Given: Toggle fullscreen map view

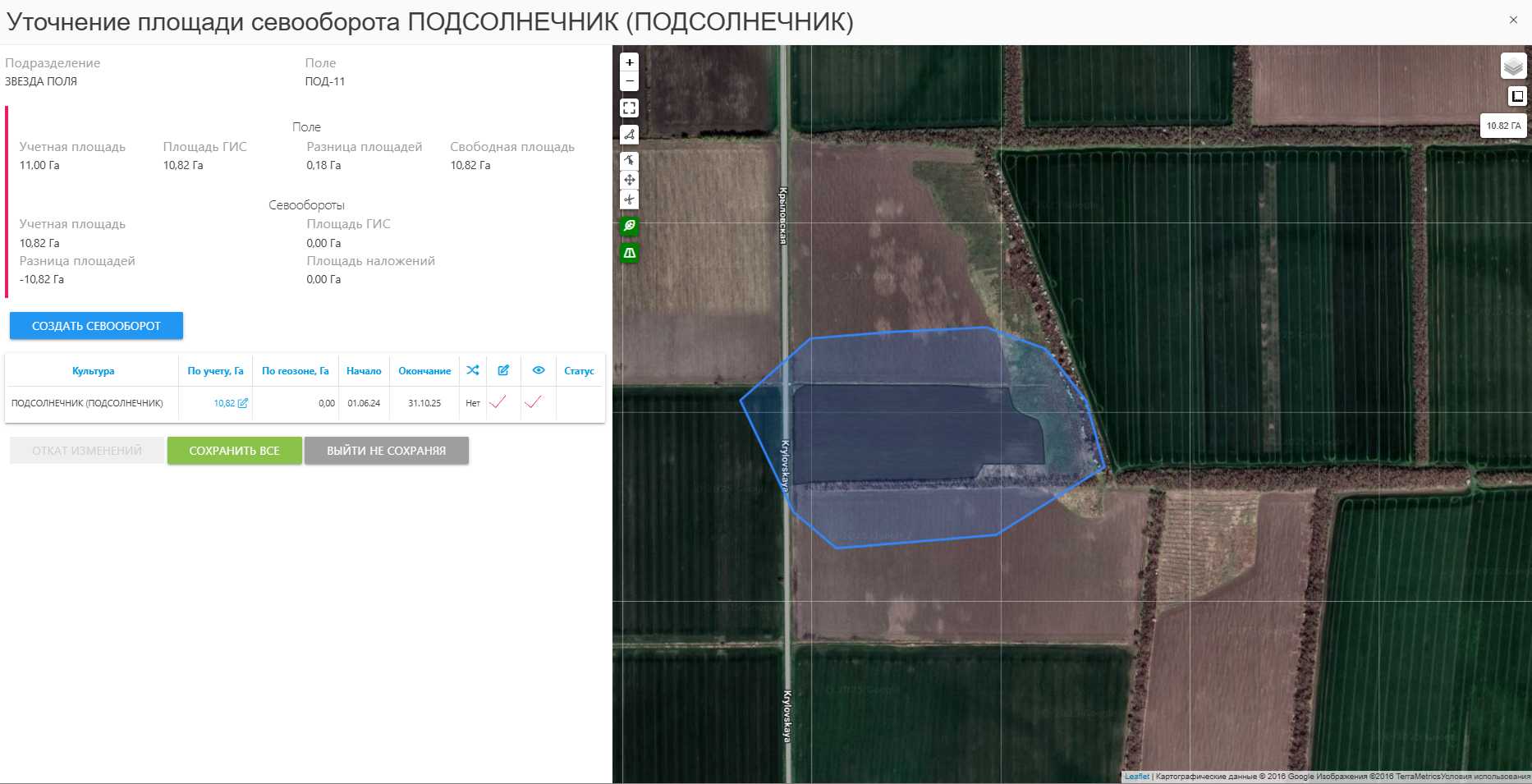Looking at the screenshot, I should pyautogui.click(x=630, y=108).
